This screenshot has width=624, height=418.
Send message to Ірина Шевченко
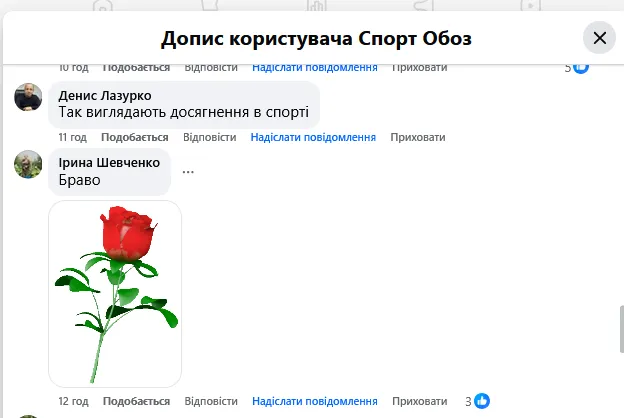point(315,401)
